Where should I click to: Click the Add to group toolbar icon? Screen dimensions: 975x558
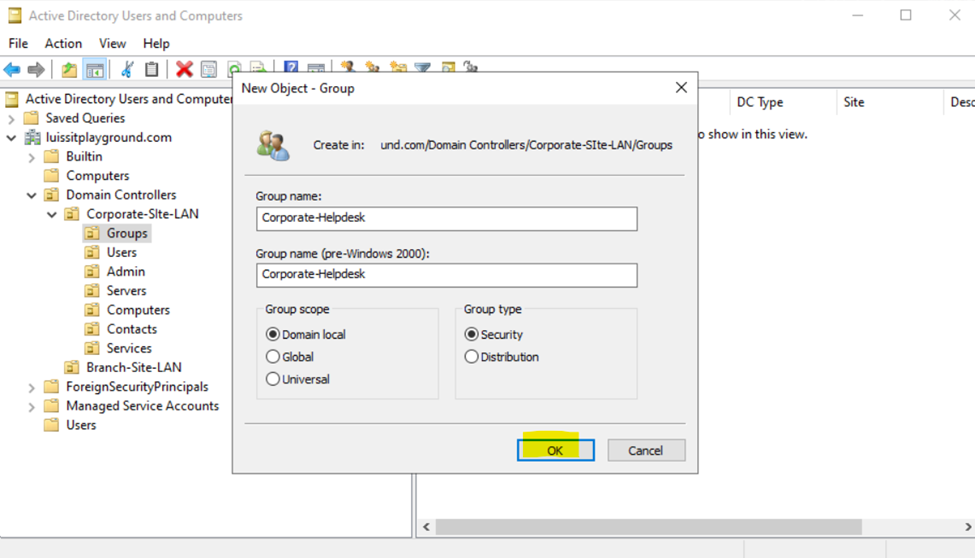[x=471, y=66]
